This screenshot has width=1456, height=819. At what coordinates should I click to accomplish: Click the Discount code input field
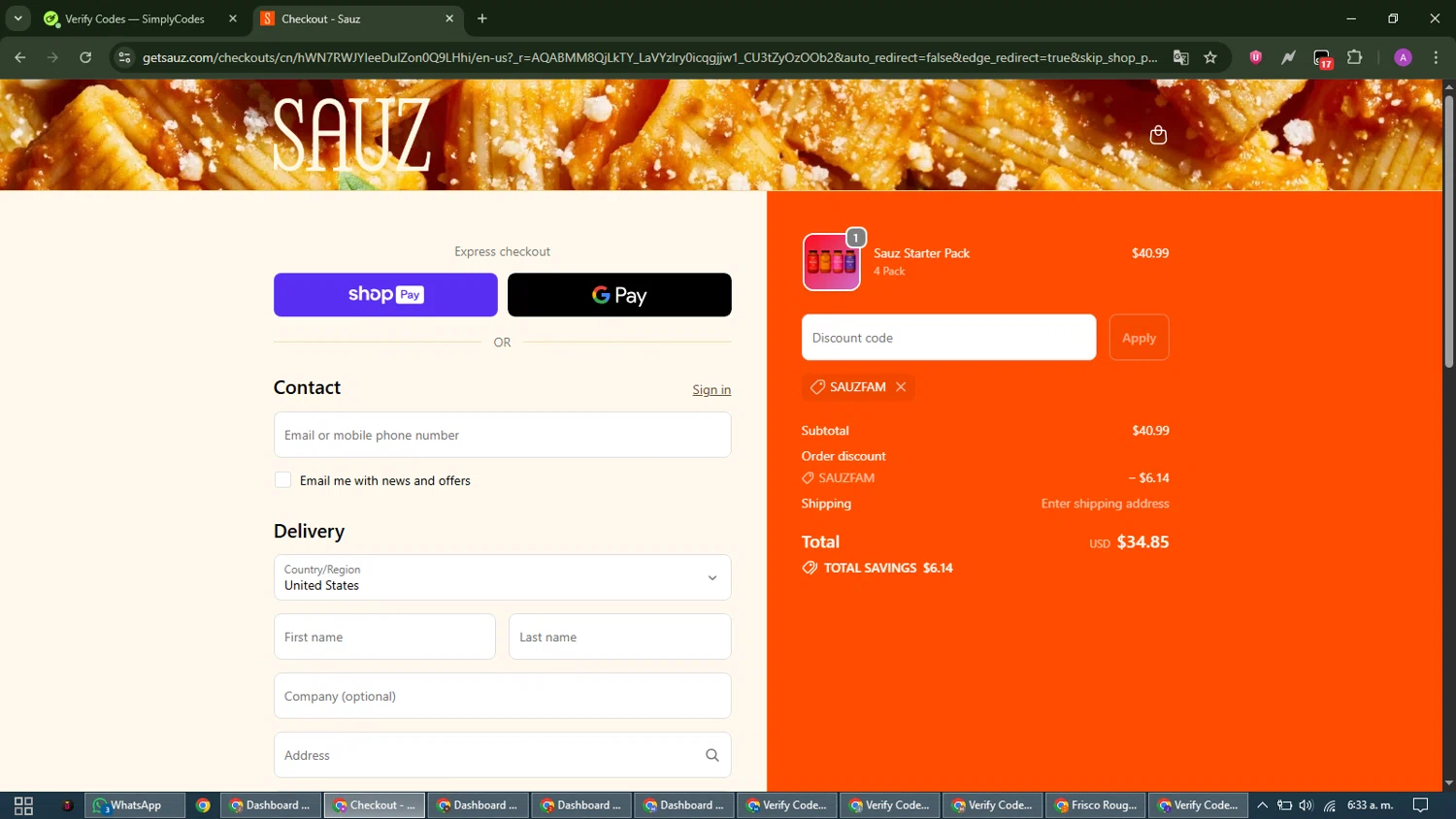click(x=948, y=338)
